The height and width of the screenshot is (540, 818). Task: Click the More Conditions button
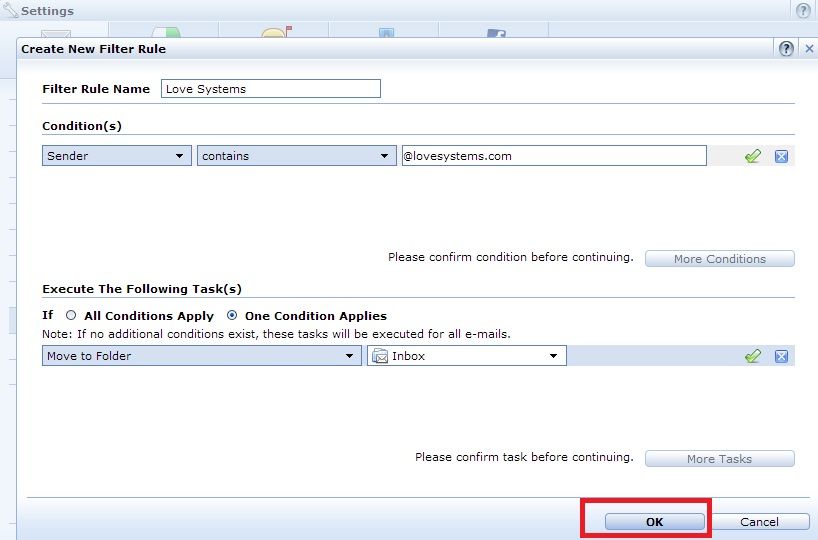[719, 259]
